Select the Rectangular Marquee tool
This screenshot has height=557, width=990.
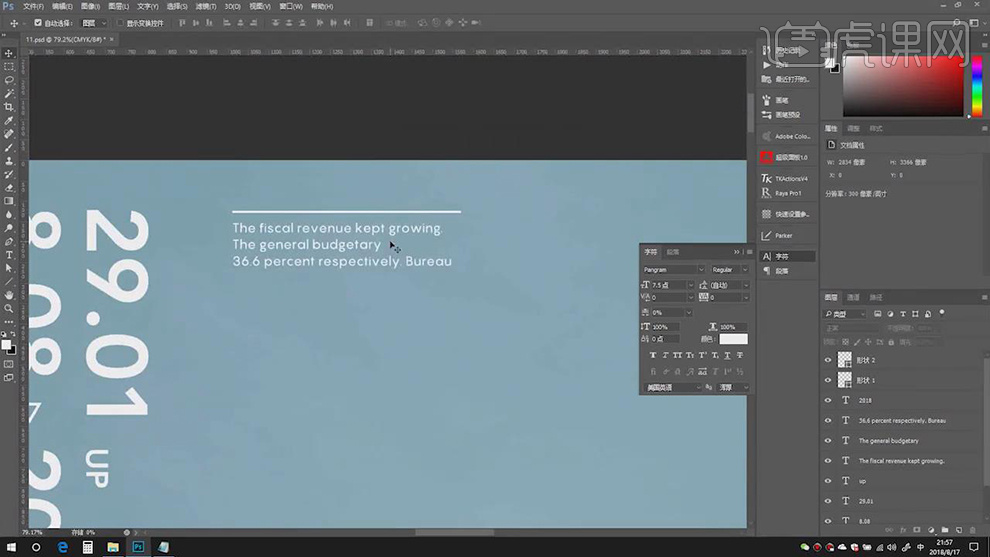click(x=9, y=67)
